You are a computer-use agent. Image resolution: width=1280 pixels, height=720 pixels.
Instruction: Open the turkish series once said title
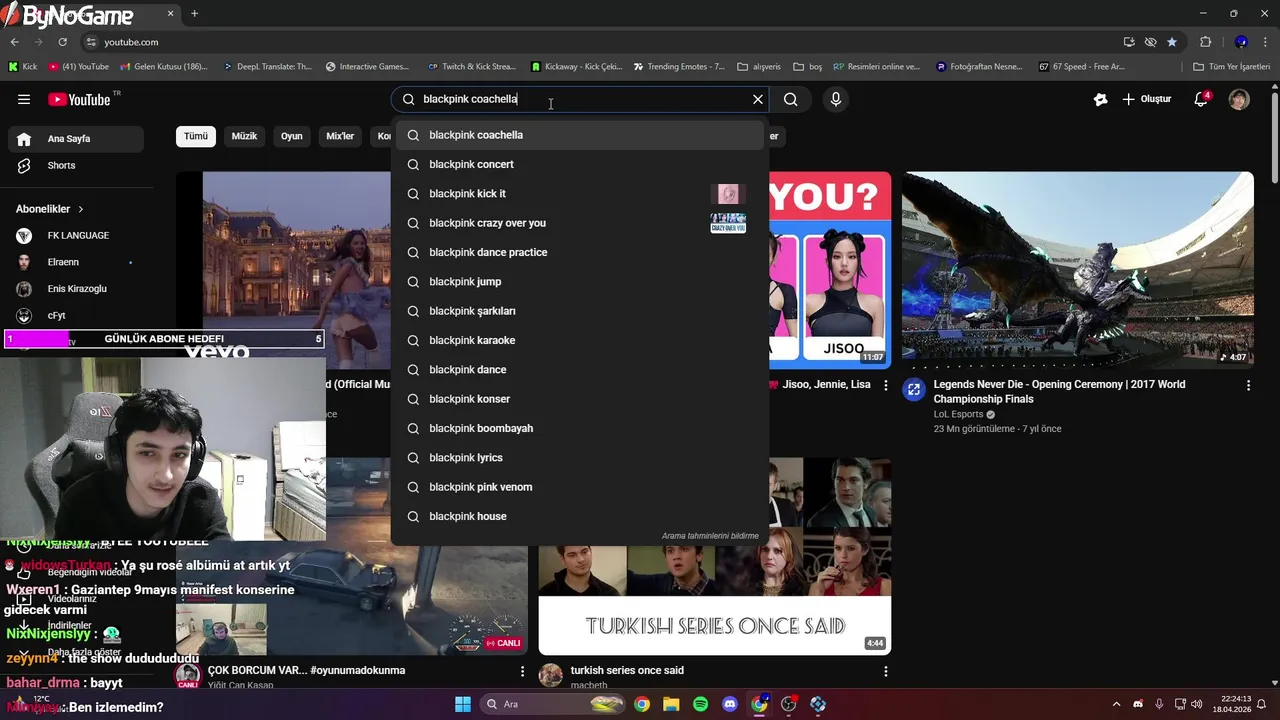click(627, 670)
